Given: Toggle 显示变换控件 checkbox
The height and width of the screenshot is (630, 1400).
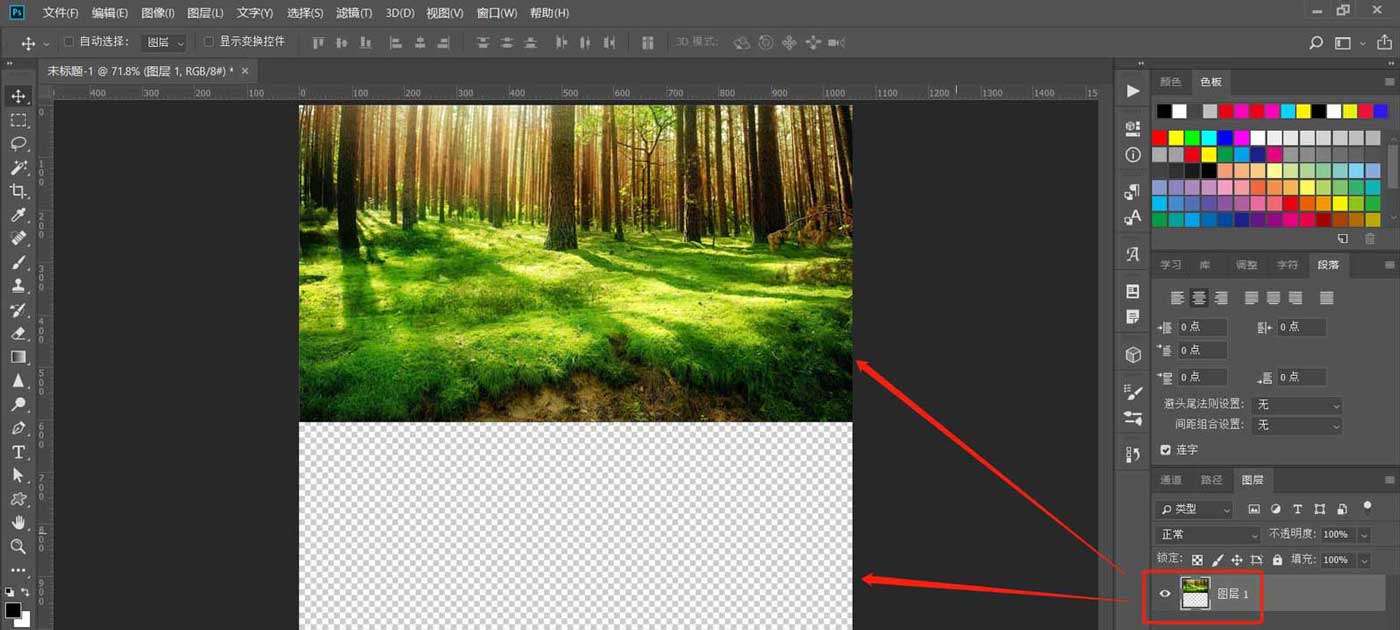Looking at the screenshot, I should 209,42.
